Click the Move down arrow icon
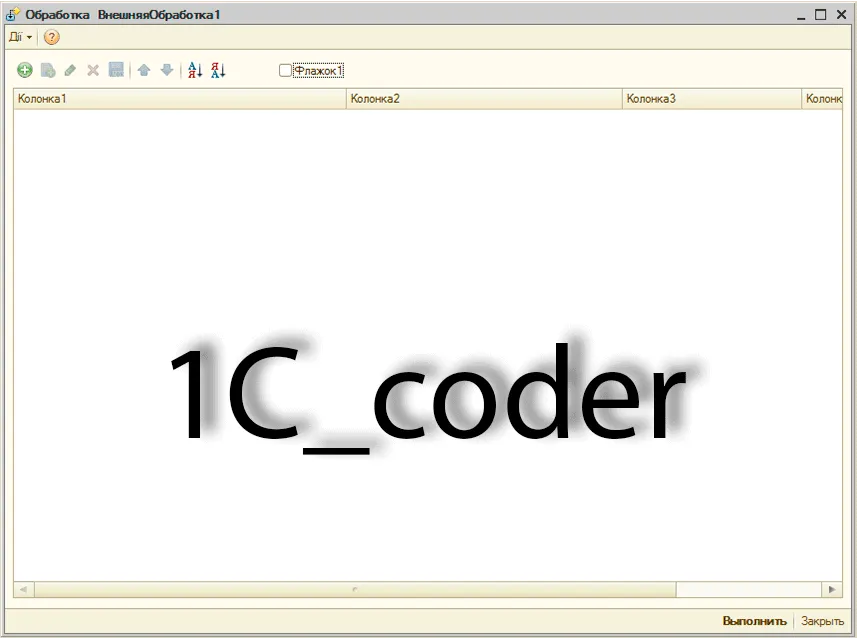 coord(167,70)
